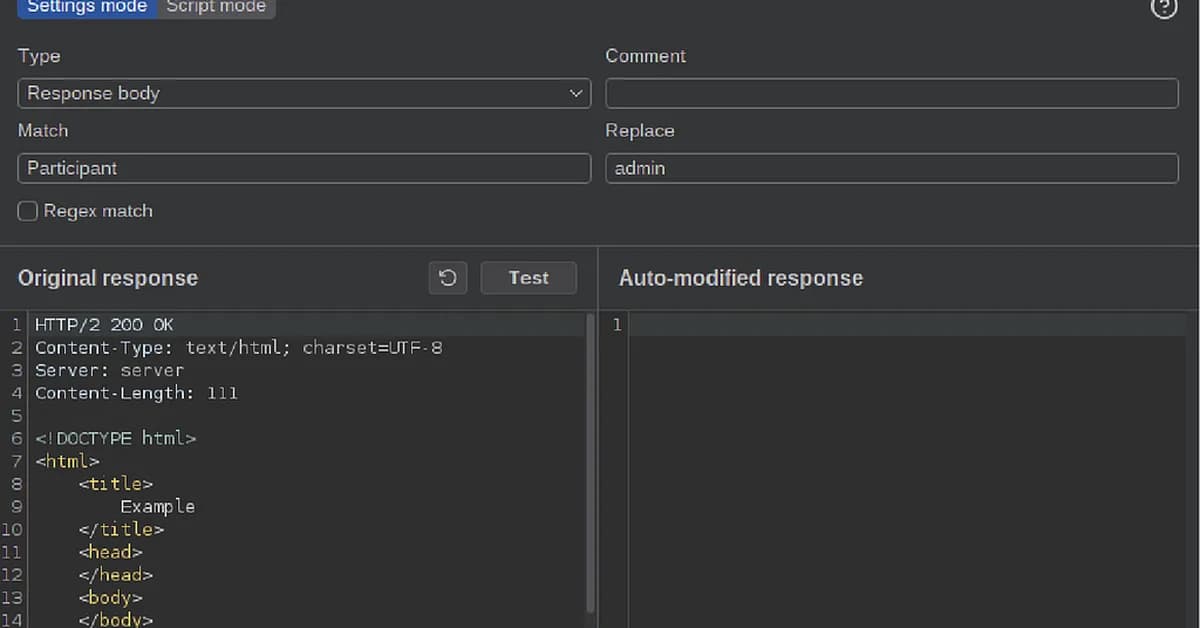Click the '<html>' tag line

(67, 461)
